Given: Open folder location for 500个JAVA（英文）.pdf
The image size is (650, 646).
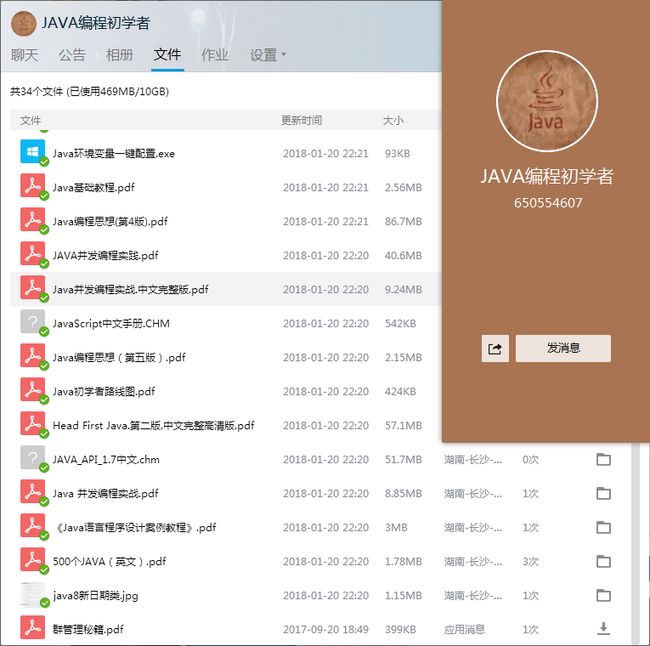Looking at the screenshot, I should point(603,561).
